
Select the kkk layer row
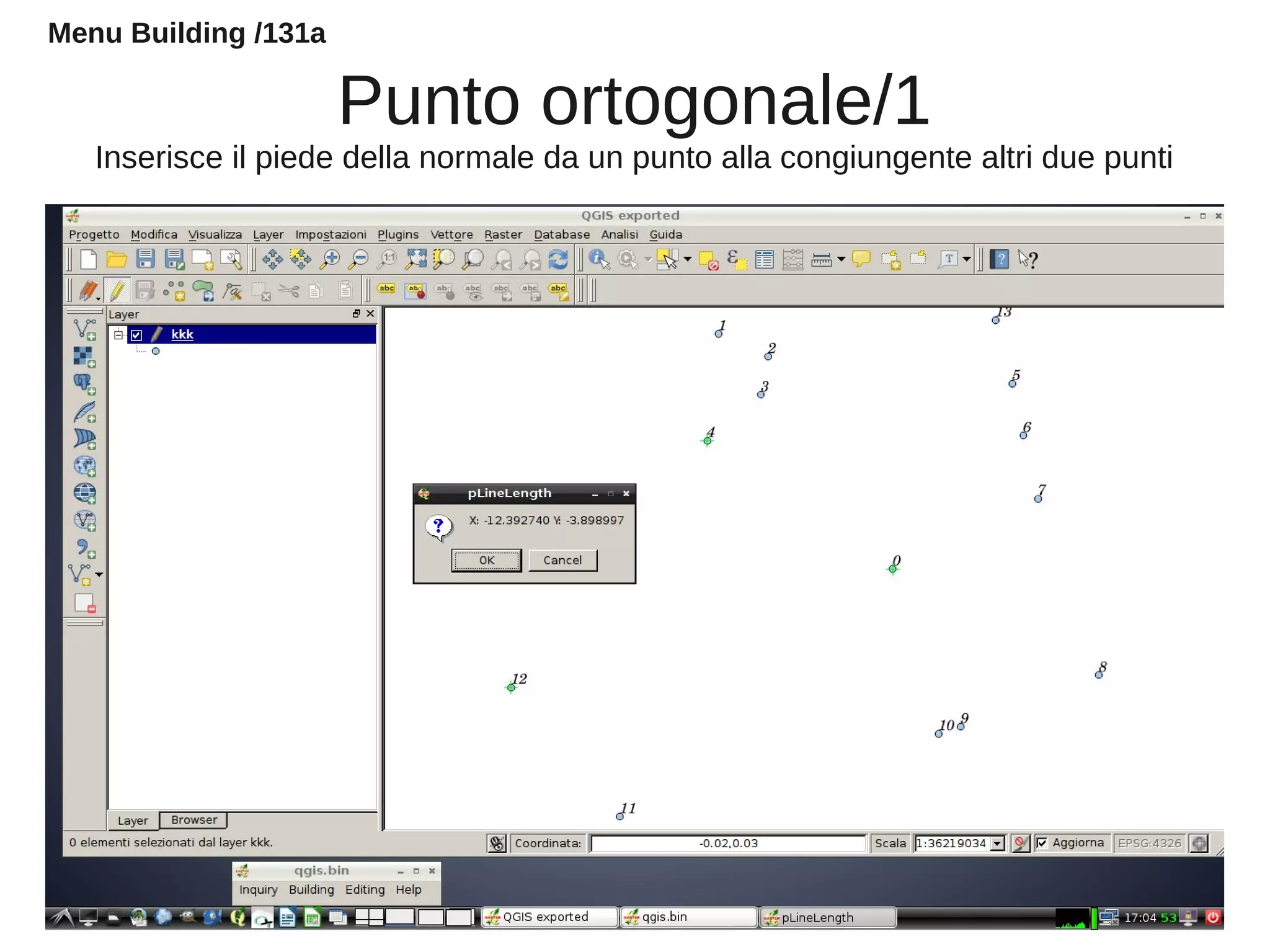pos(251,335)
